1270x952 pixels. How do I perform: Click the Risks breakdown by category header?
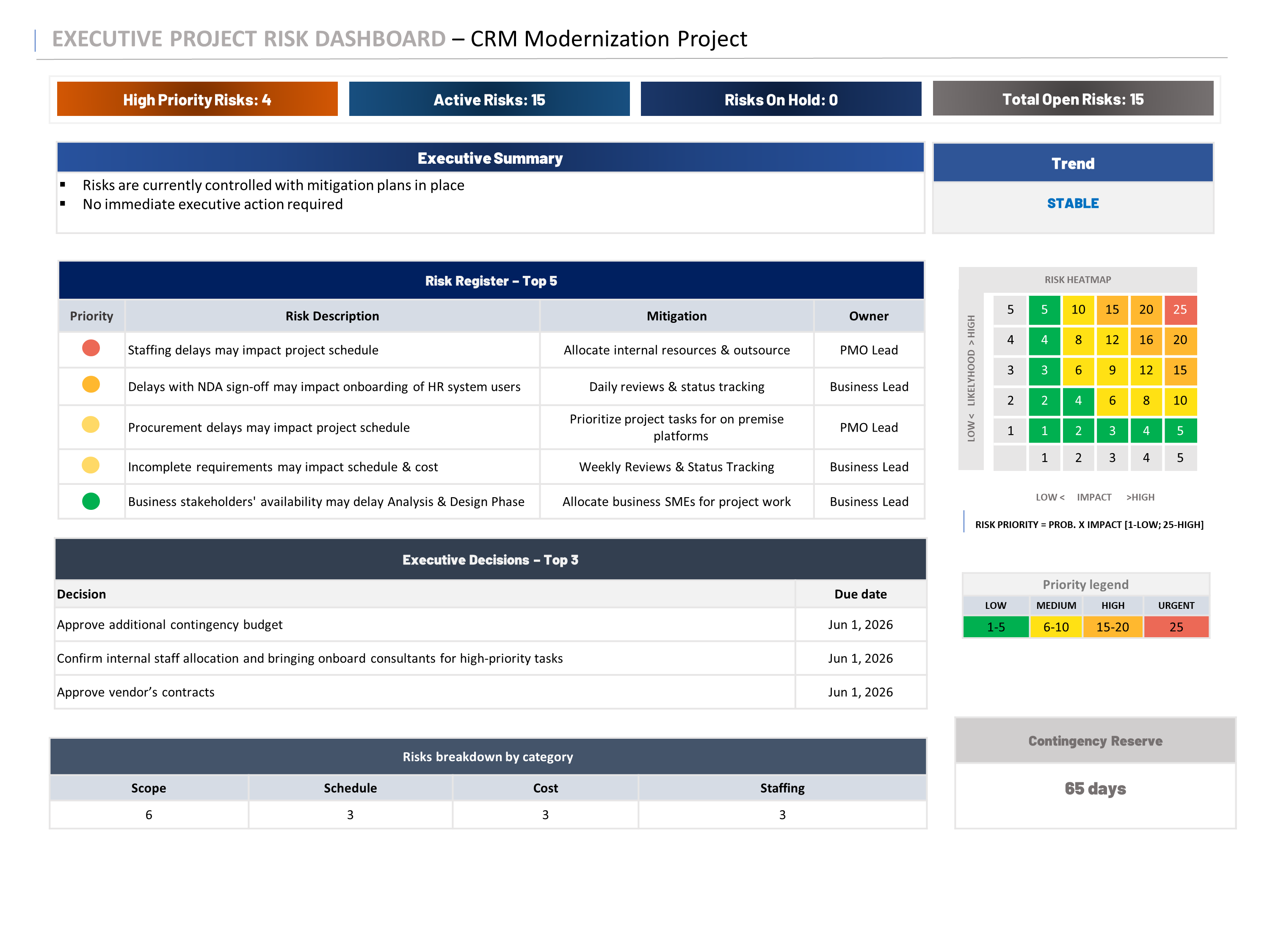(488, 757)
